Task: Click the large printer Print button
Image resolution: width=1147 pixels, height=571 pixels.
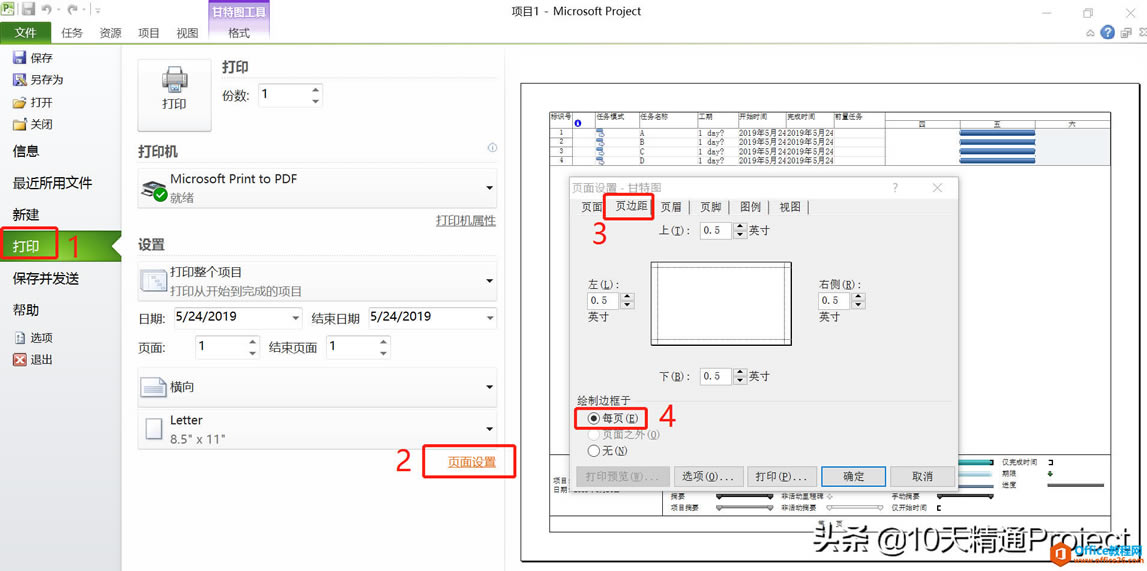Action: tap(174, 95)
